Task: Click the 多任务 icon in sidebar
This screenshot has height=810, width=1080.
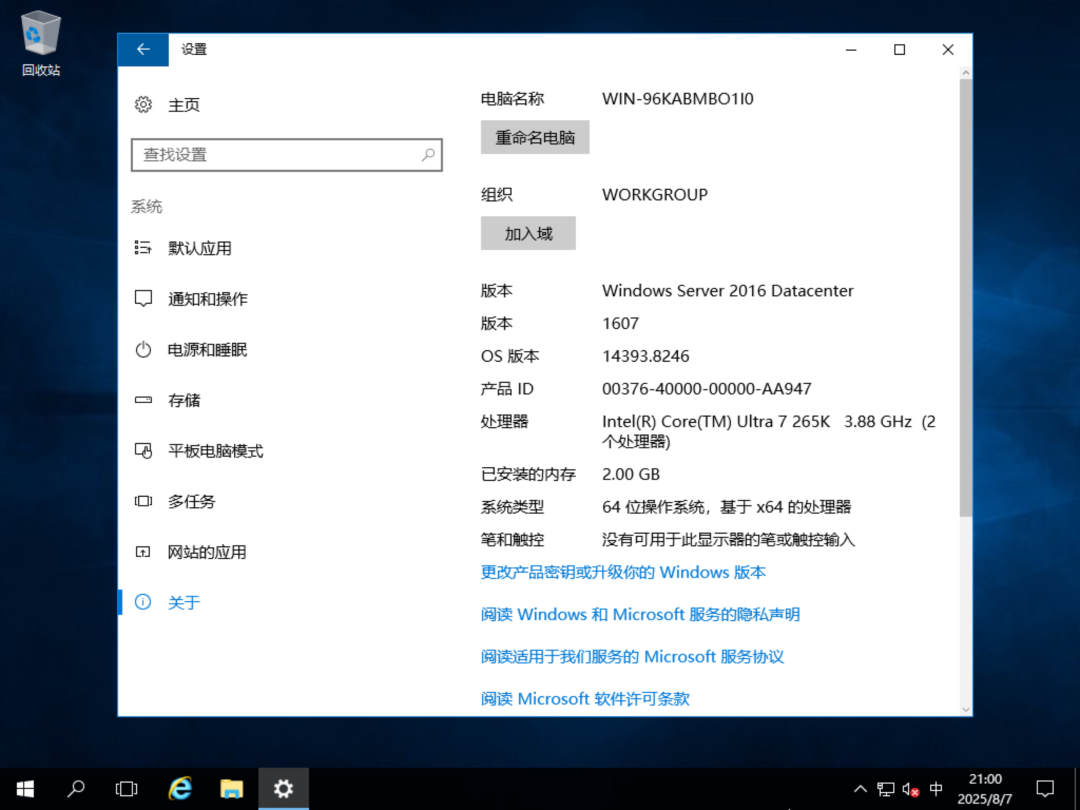Action: coord(143,501)
